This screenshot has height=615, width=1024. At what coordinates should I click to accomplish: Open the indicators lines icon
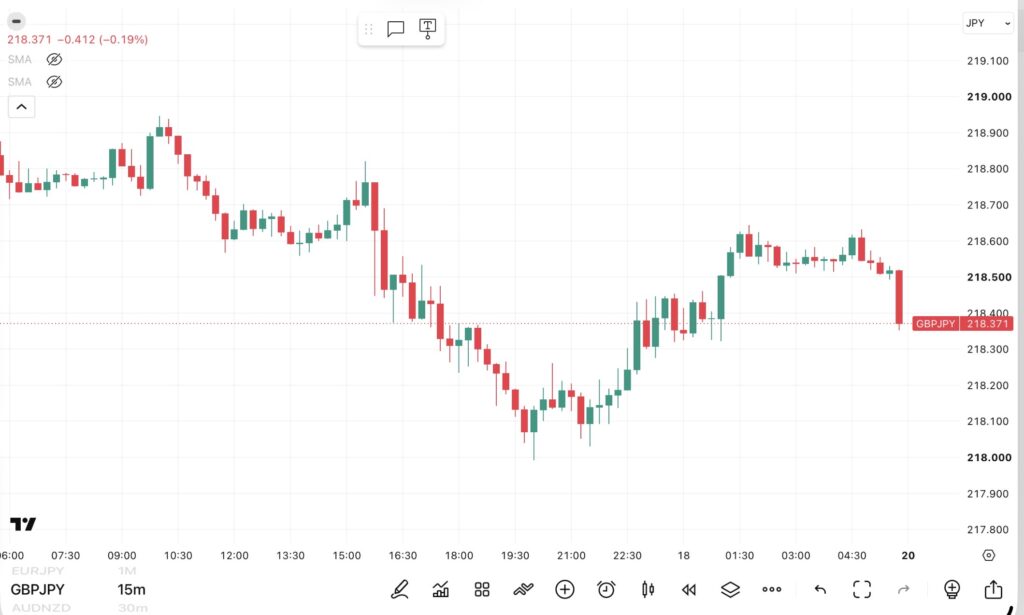tap(523, 590)
